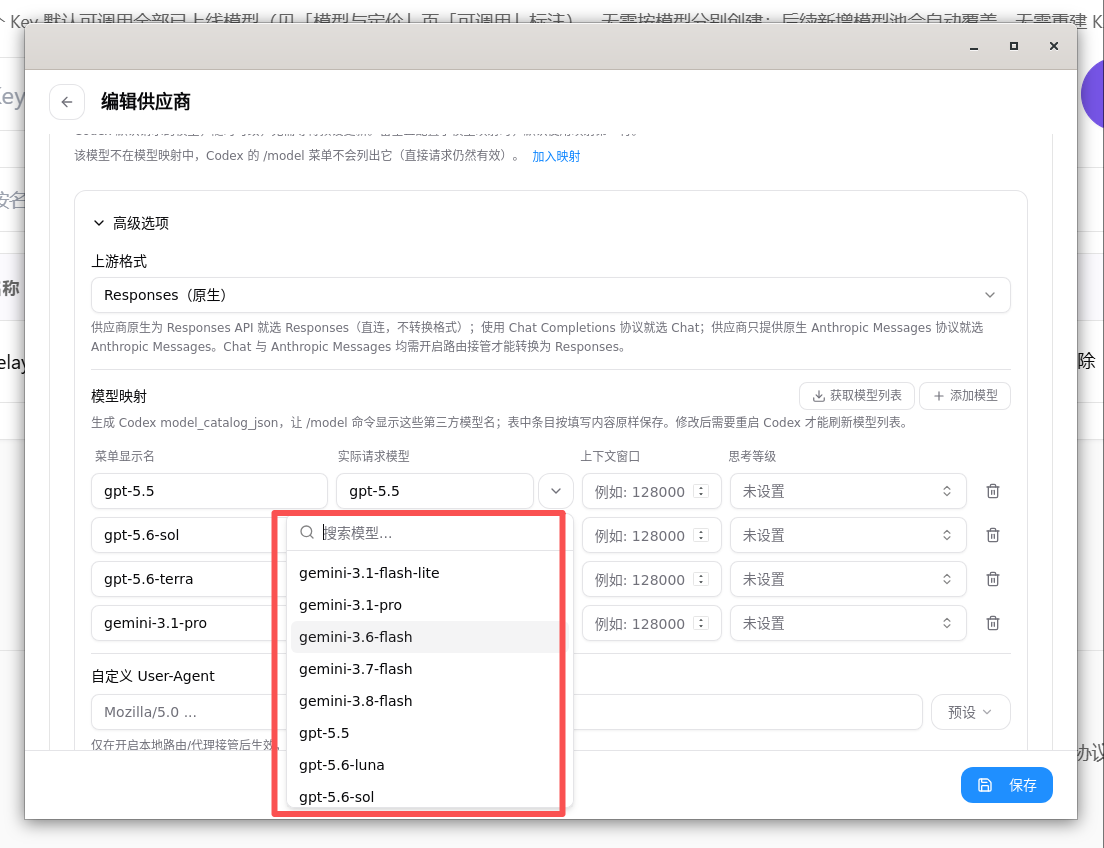Select gemini-3.1-pro from the dropdown list
The width and height of the screenshot is (1104, 848).
click(x=425, y=605)
